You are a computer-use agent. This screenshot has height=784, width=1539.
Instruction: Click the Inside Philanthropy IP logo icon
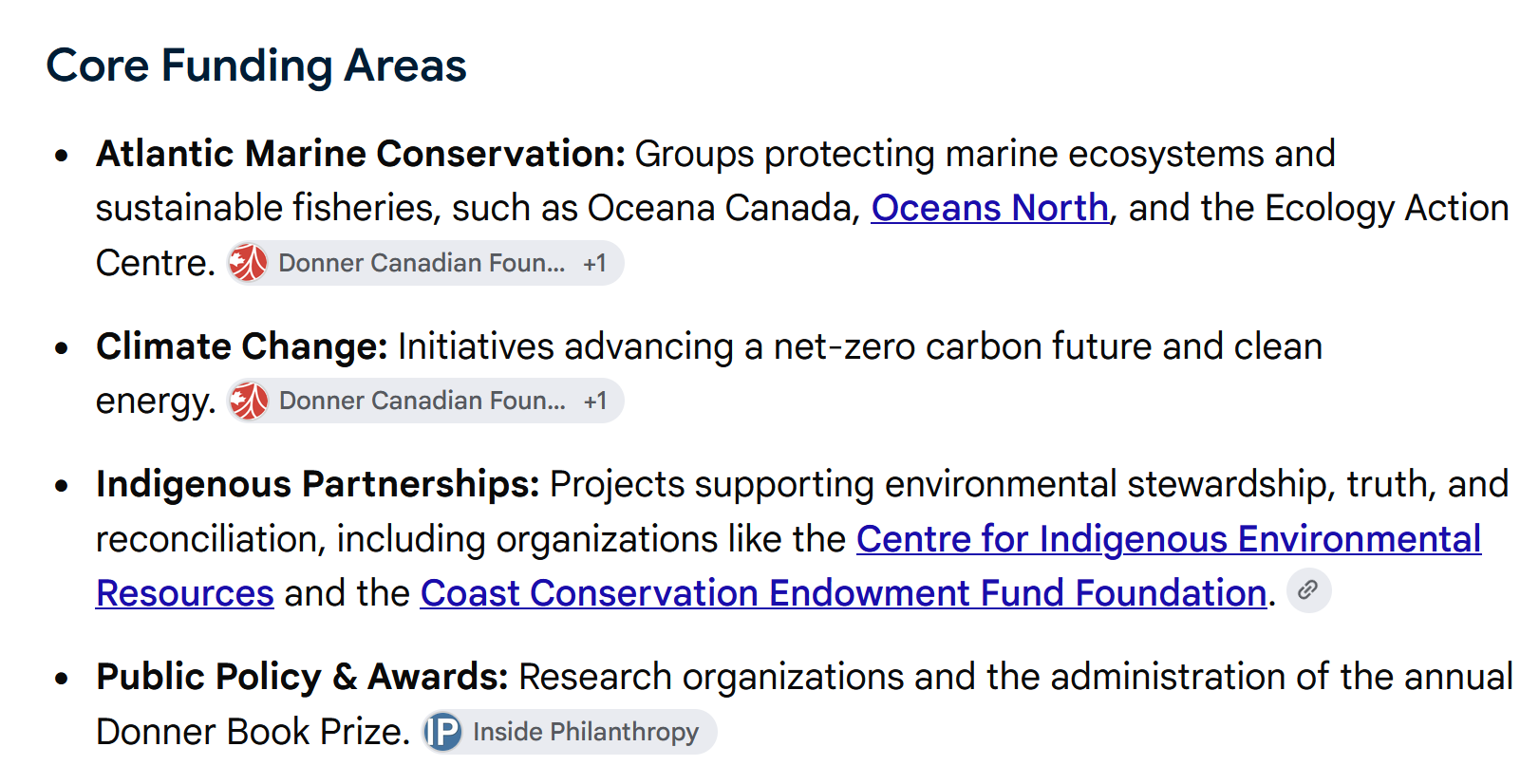coord(443,732)
